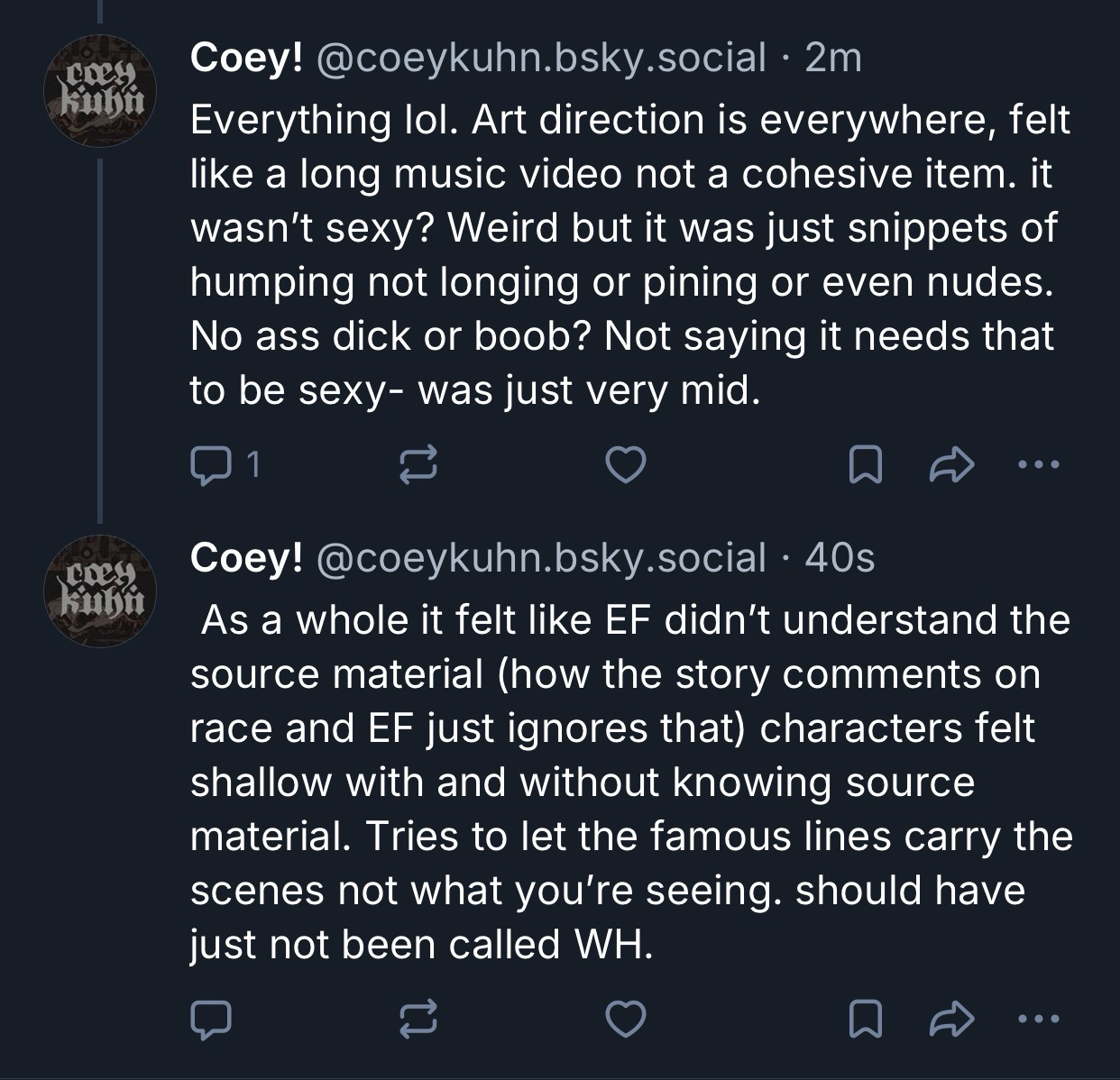
Task: Repost the second post about EF
Action: (x=418, y=1019)
